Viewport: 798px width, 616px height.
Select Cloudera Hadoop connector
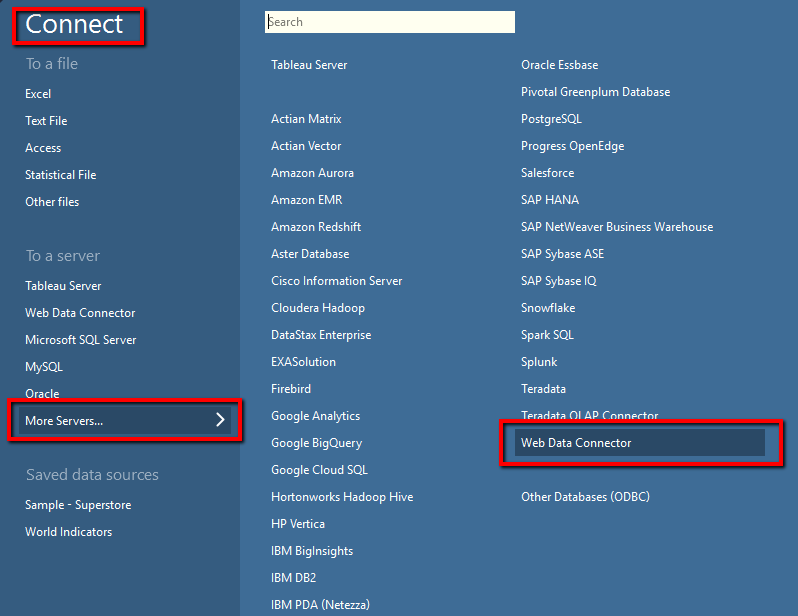point(318,308)
